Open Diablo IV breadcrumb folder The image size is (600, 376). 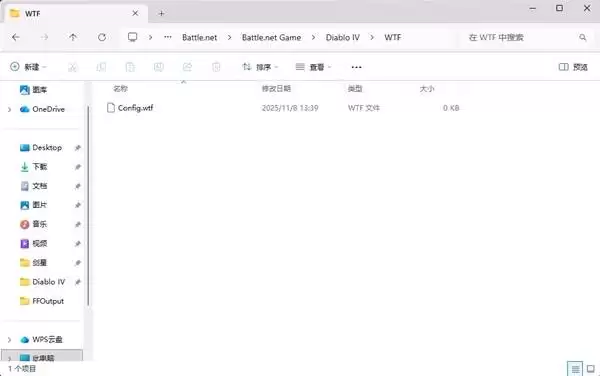click(342, 37)
